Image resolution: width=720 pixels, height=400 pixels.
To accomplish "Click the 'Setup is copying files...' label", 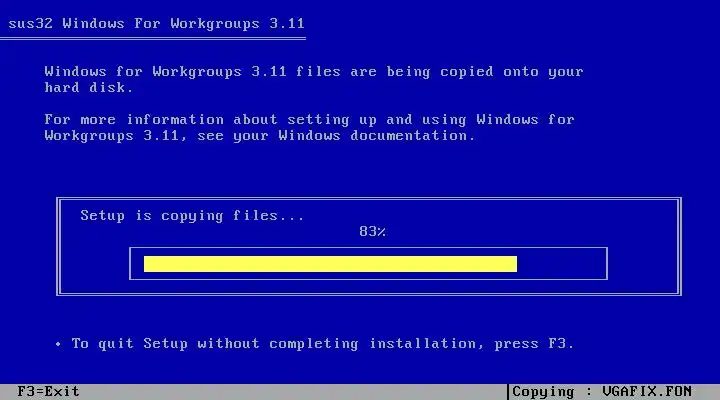I will (x=192, y=215).
